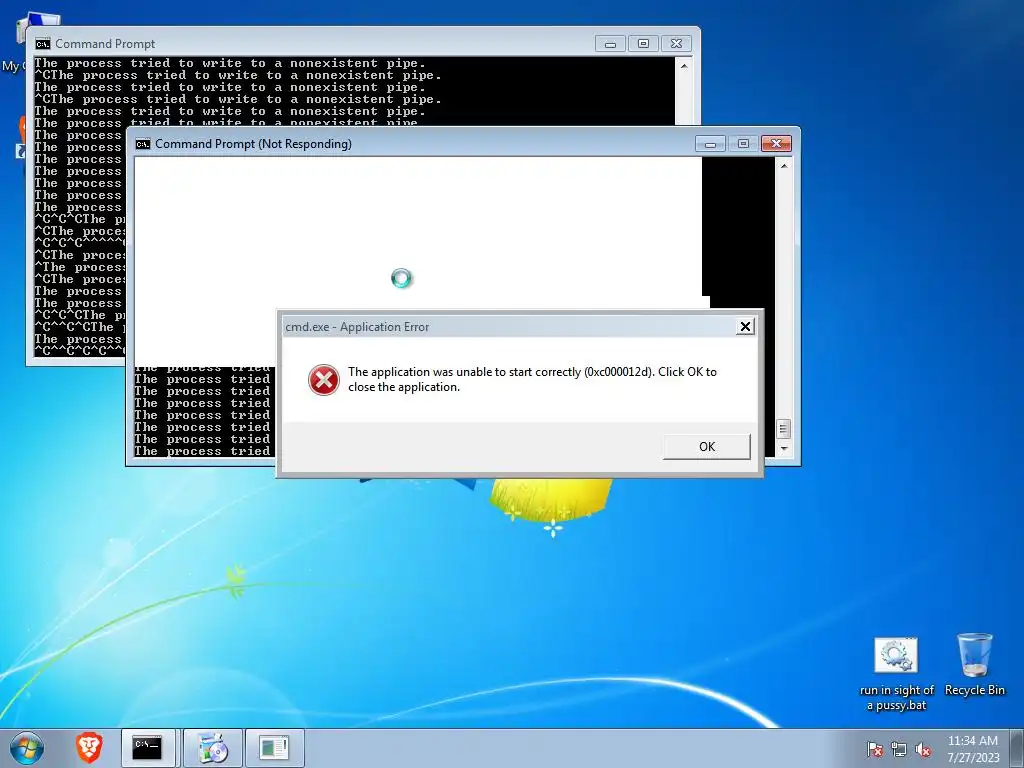Image resolution: width=1024 pixels, height=768 pixels.
Task: Click the 'Command Prompt (Not Responding)' title text
Action: pos(253,144)
